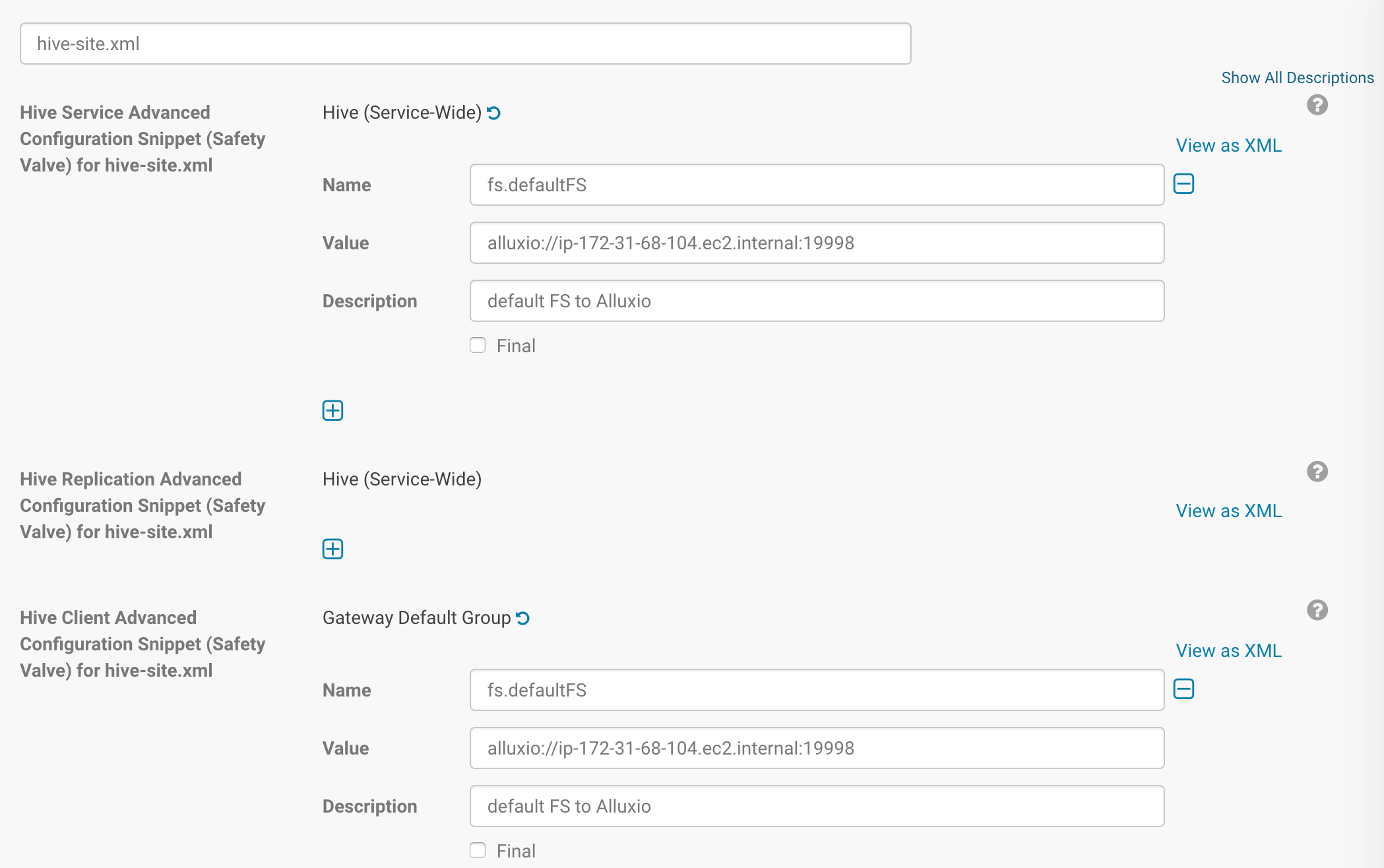Edit Description field in Hive Service snippet
This screenshot has height=868, width=1384.
(x=817, y=301)
